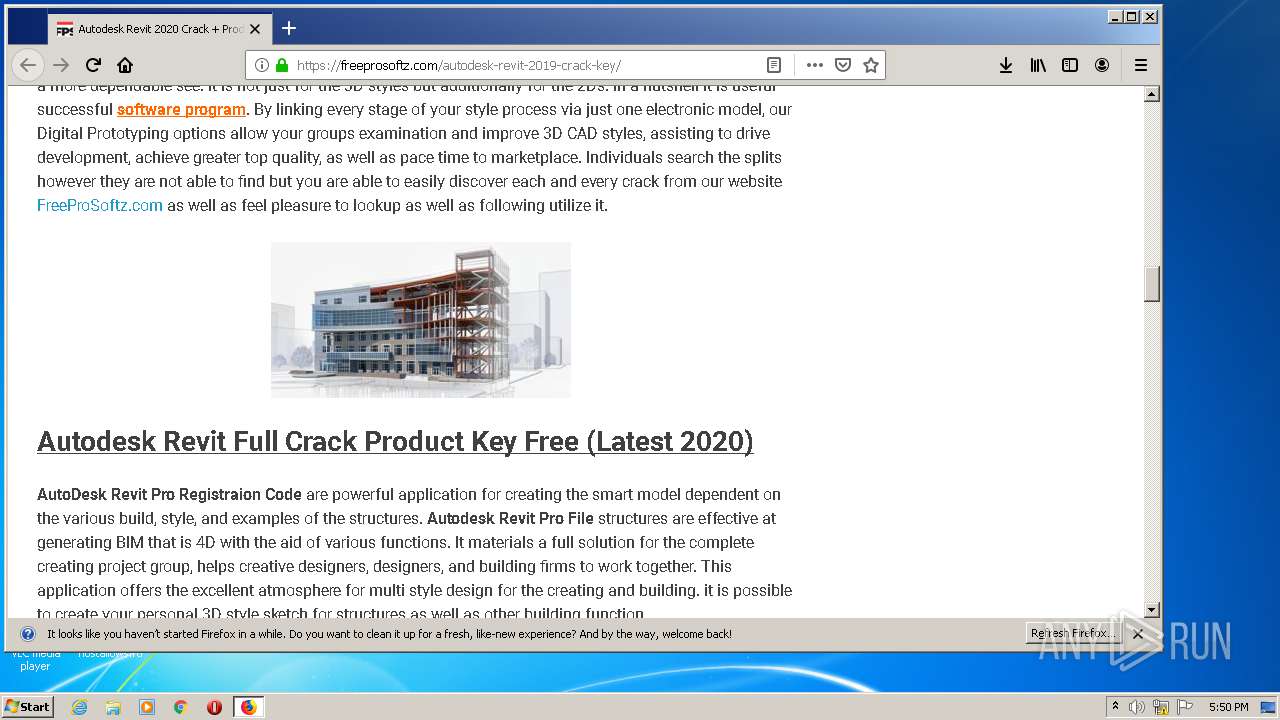The height and width of the screenshot is (720, 1280).
Task: Follow the 'software program' orange link
Action: coord(181,109)
